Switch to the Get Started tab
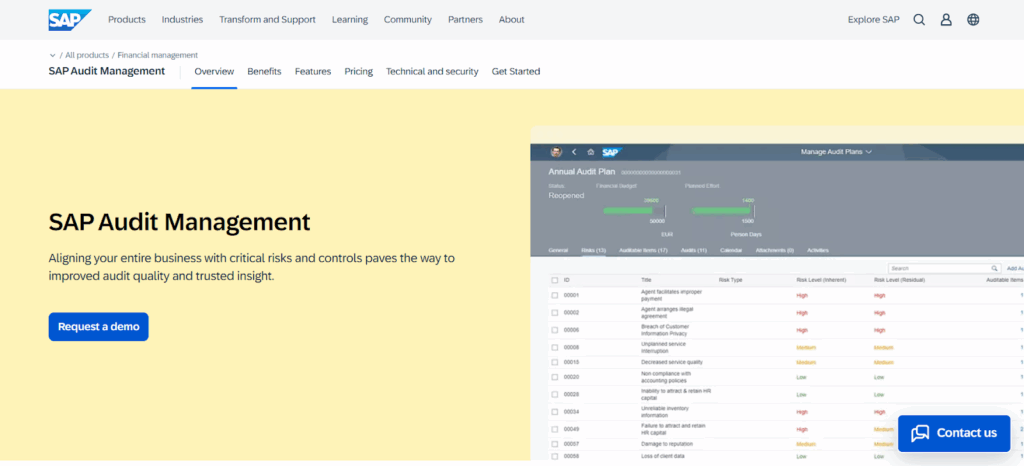1024x466 pixels. pyautogui.click(x=516, y=71)
